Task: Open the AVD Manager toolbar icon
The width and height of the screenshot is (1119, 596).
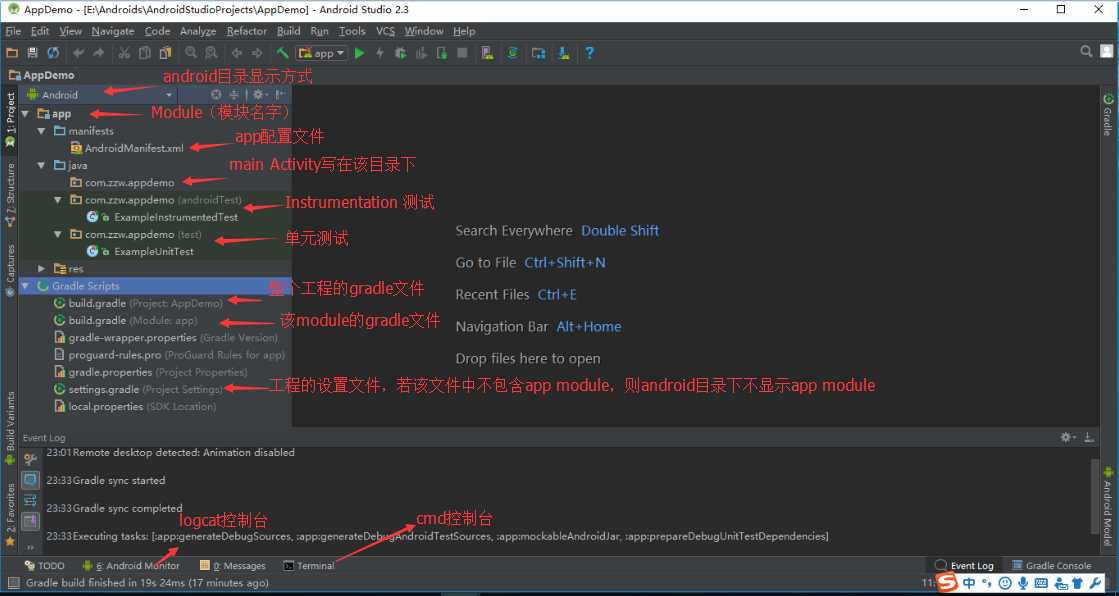Action: [x=487, y=53]
